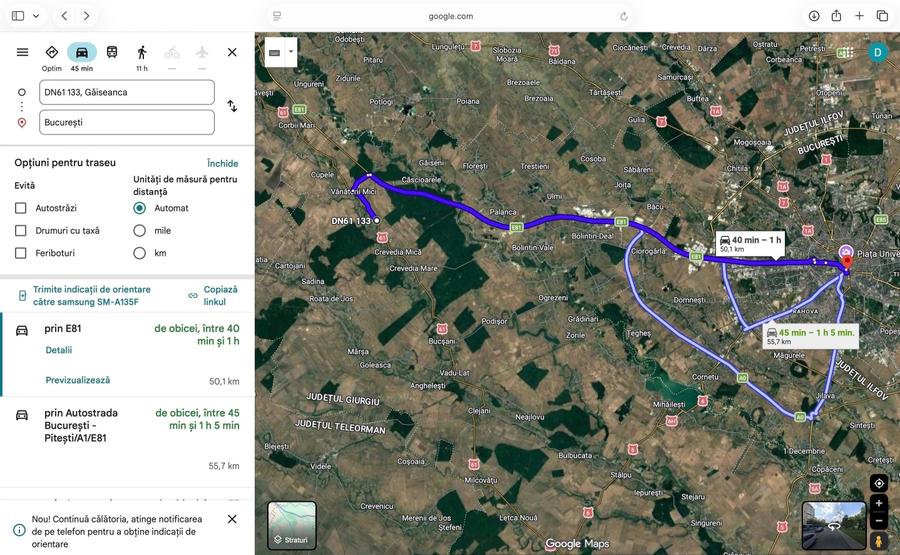
Task: Select the Automat distance unit
Action: [139, 208]
